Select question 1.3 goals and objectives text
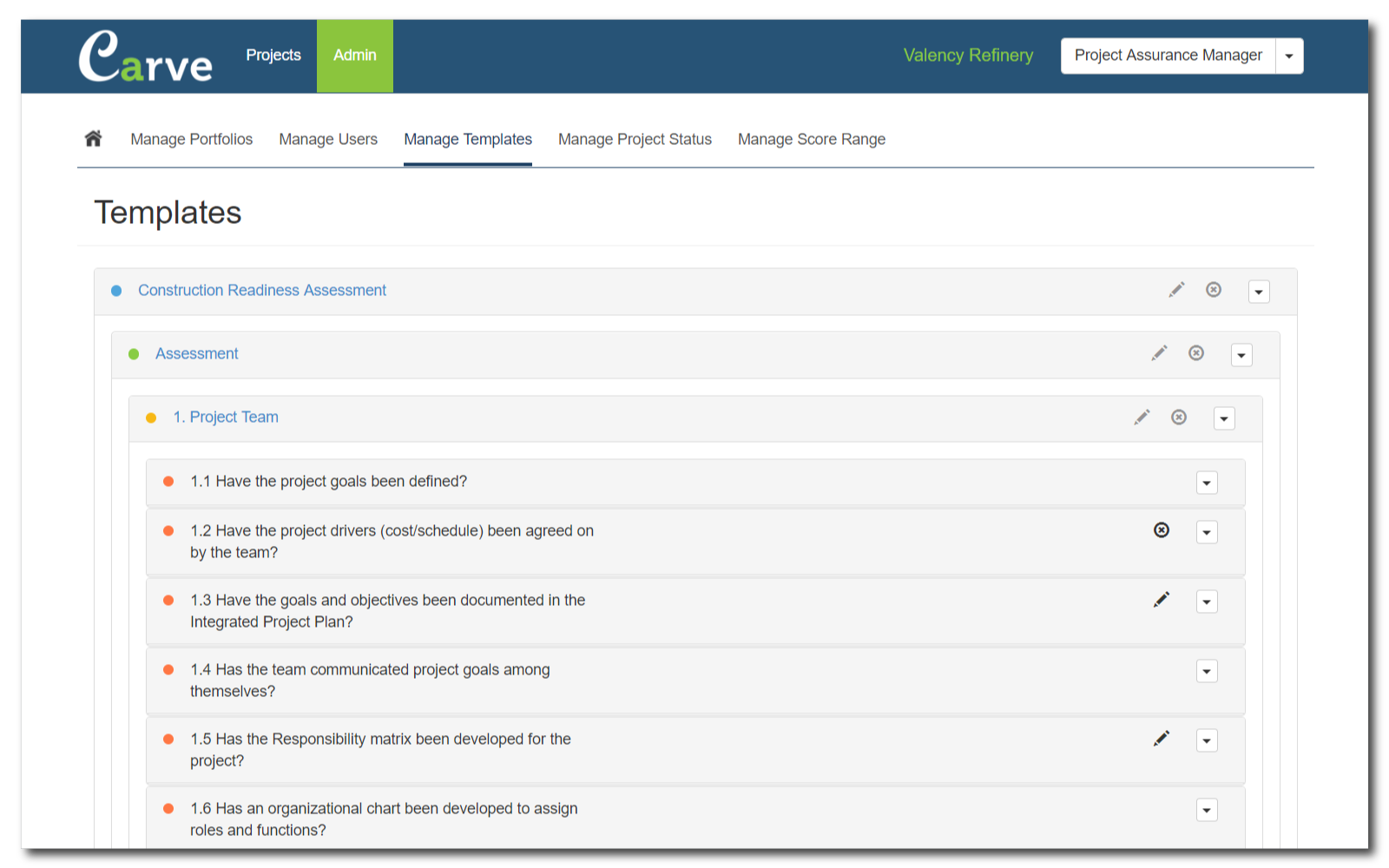Viewport: 1389px width, 868px height. (x=388, y=611)
